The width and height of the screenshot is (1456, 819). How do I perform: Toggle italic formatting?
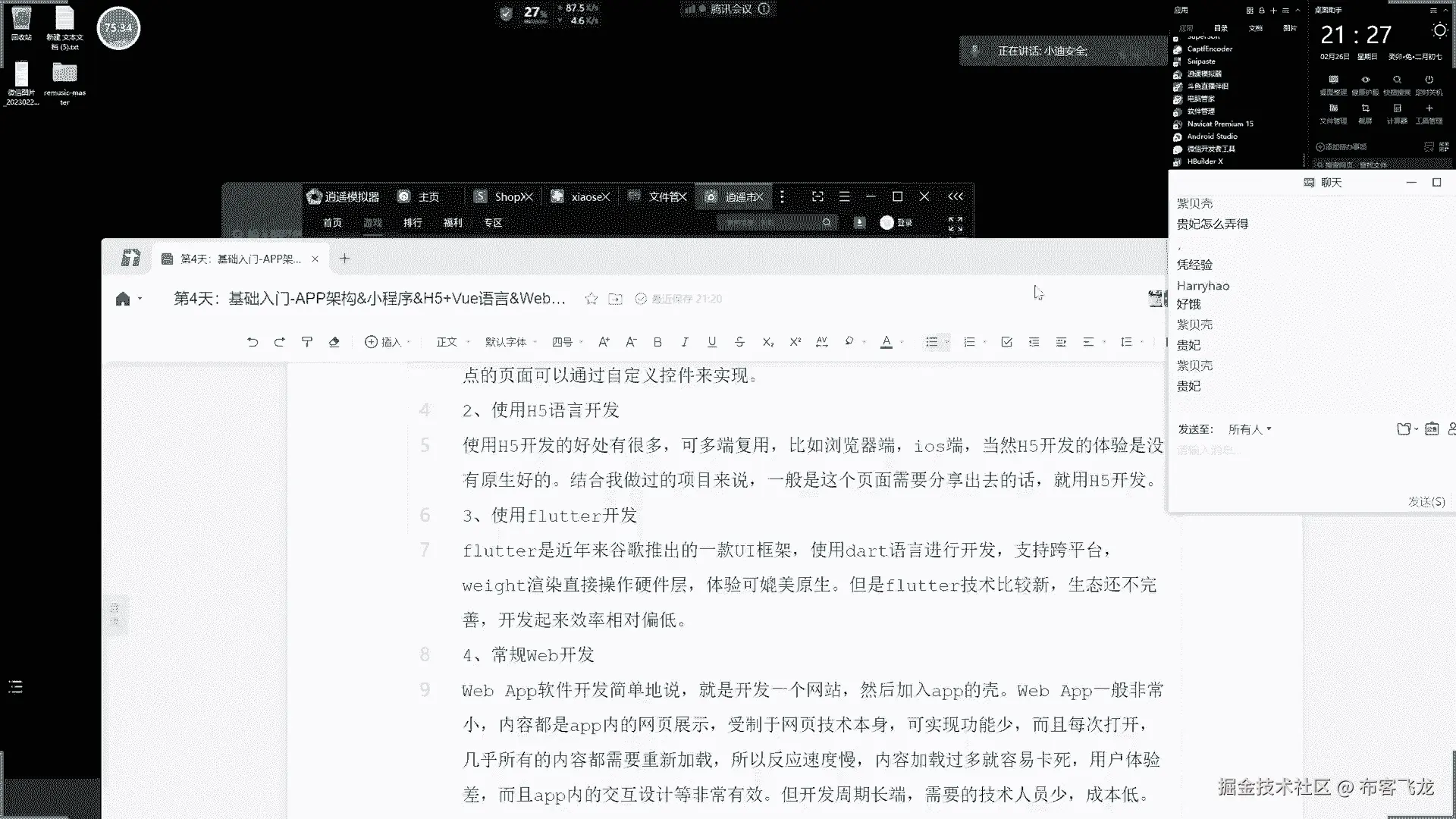[685, 342]
